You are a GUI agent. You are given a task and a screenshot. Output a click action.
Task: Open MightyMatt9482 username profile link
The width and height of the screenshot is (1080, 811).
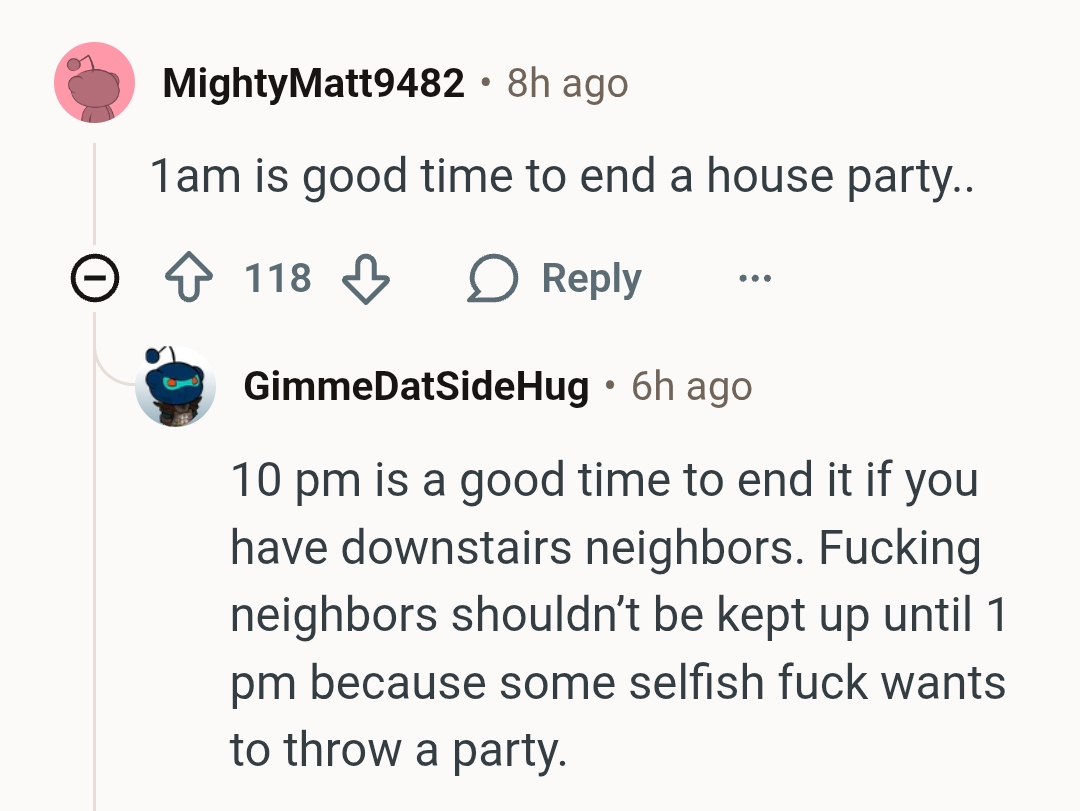click(x=313, y=84)
